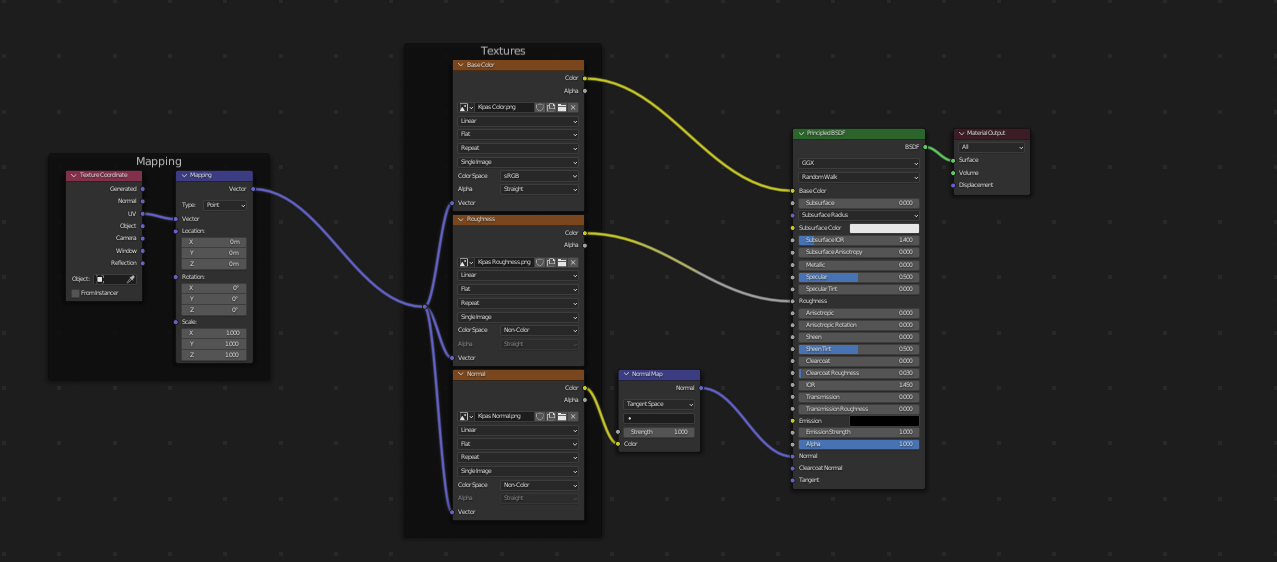Open Subsurface Radius dropdown in Principled BSDF
The height and width of the screenshot is (562, 1277).
point(859,215)
